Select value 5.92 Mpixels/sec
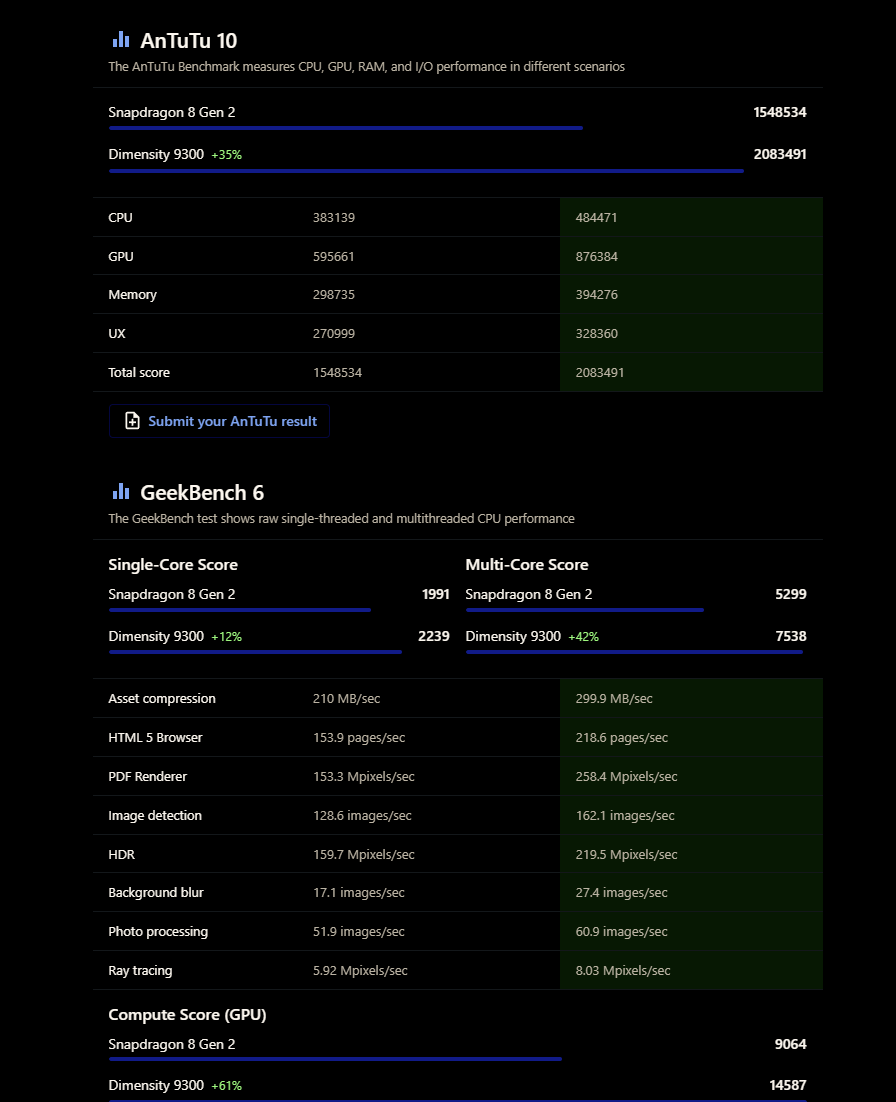The width and height of the screenshot is (896, 1102). click(361, 971)
